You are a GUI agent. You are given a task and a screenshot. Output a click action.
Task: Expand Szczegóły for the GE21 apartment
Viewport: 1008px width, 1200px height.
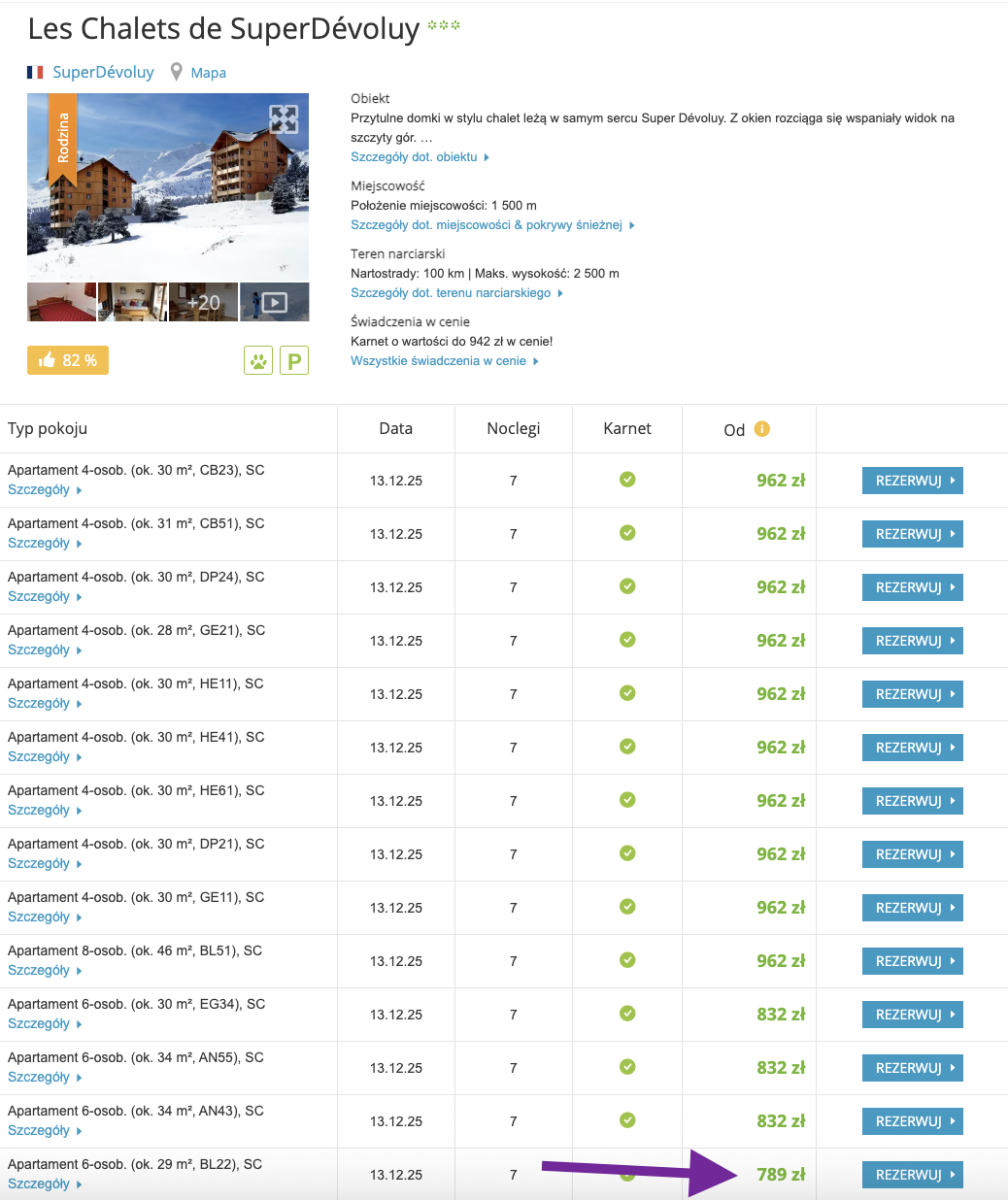[45, 650]
